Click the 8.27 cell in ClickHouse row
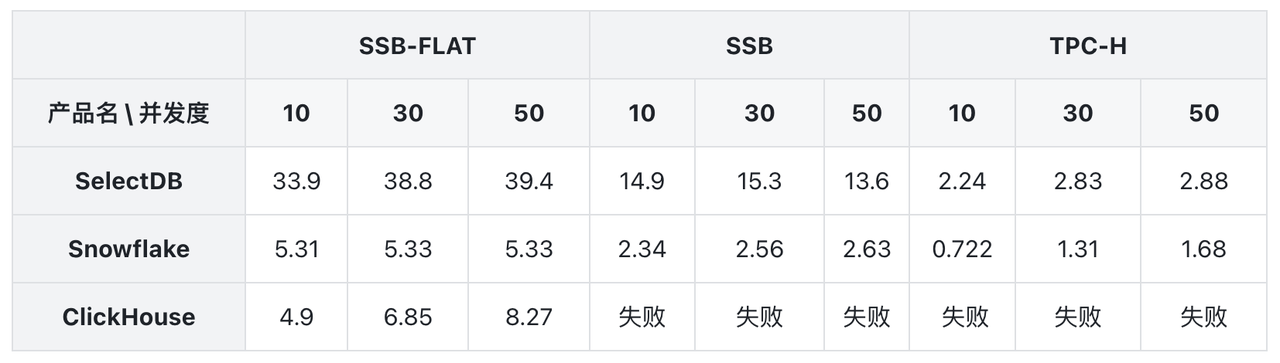The image size is (1280, 363). [x=529, y=317]
